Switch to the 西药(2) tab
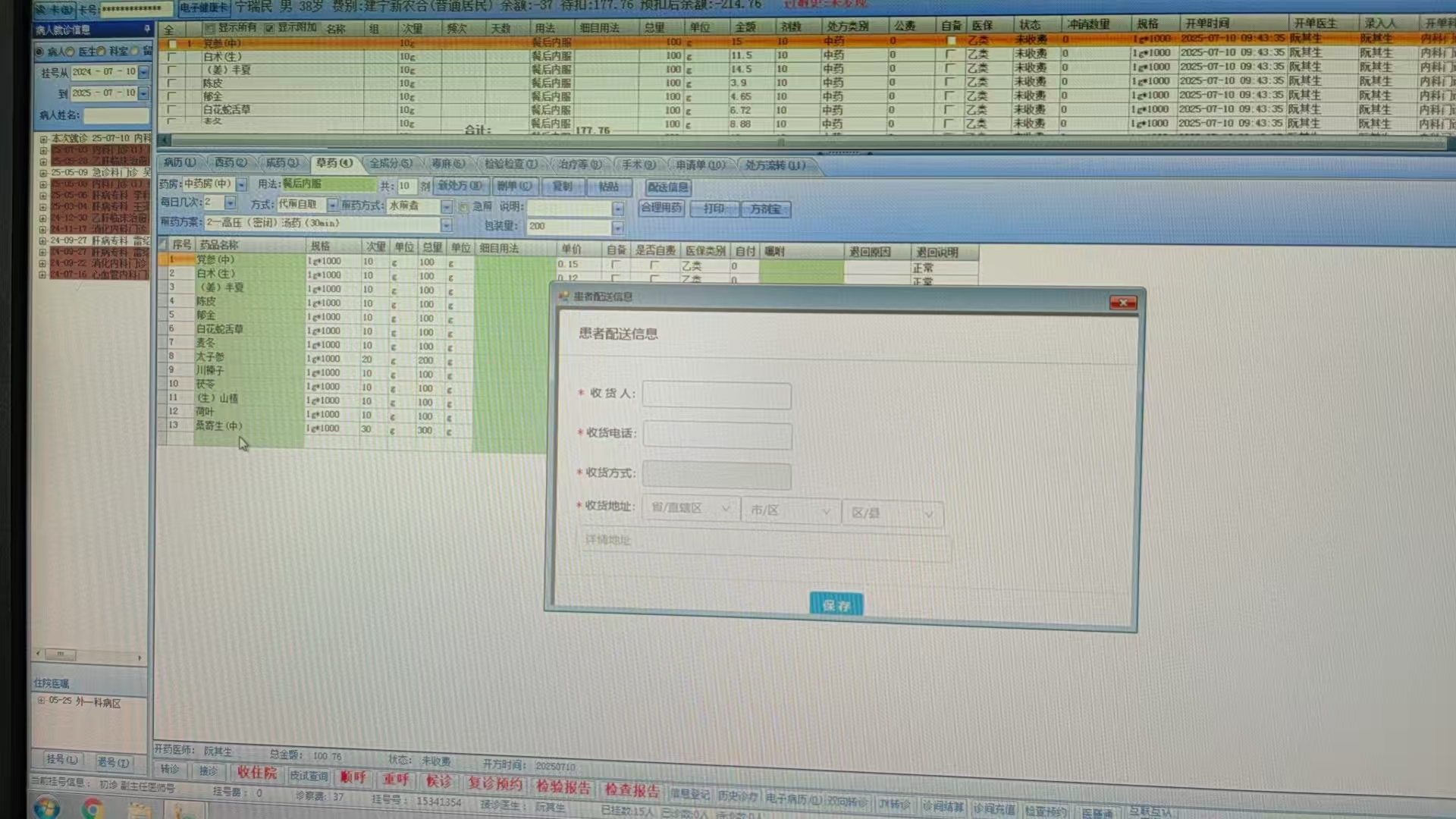 (x=231, y=163)
